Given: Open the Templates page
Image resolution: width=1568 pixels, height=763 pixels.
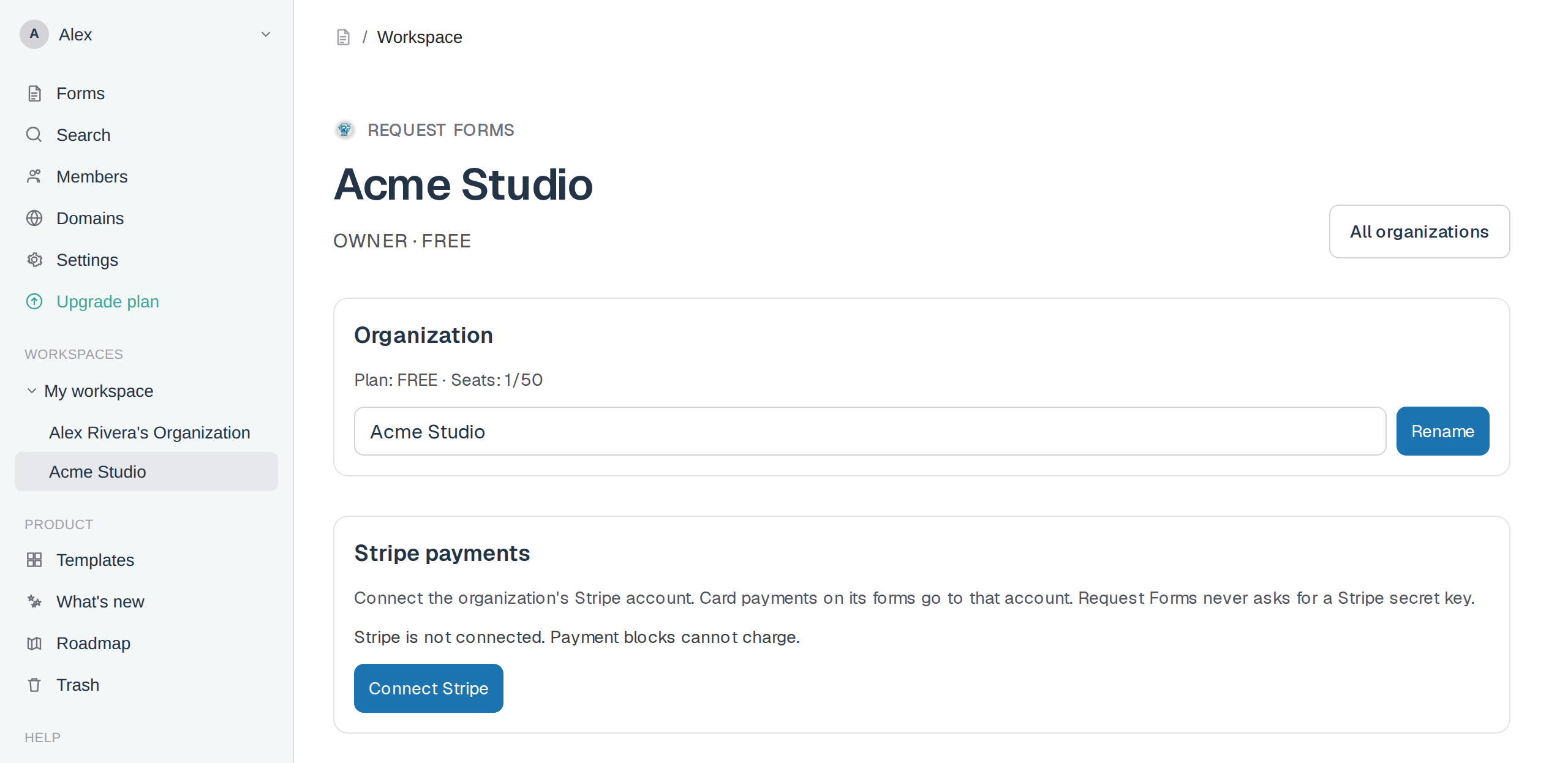Looking at the screenshot, I should (146, 560).
